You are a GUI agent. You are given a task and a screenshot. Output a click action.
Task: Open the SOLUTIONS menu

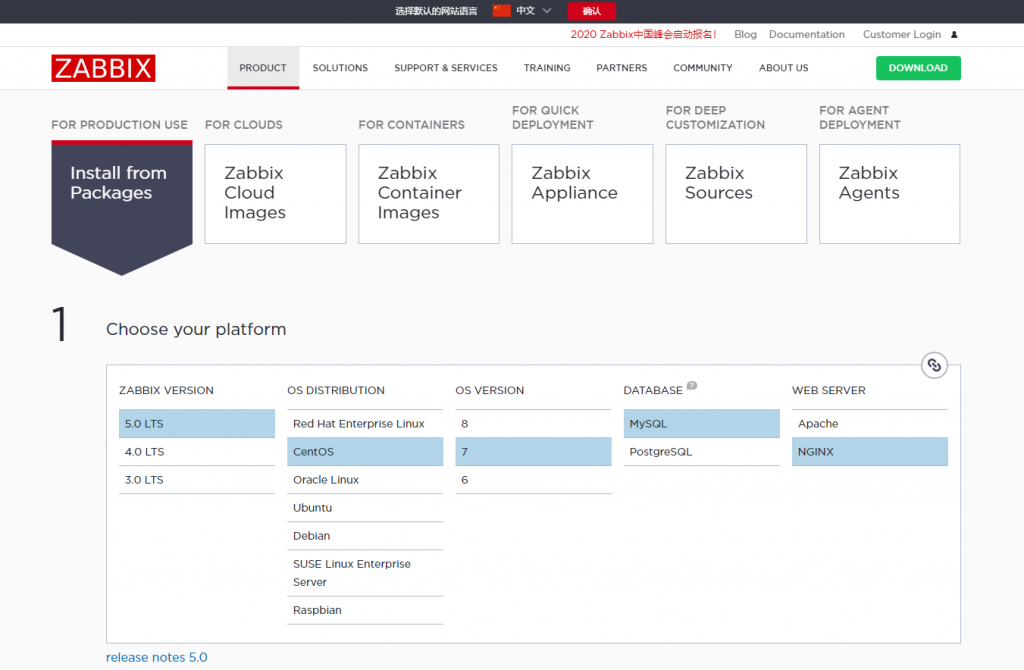[340, 68]
